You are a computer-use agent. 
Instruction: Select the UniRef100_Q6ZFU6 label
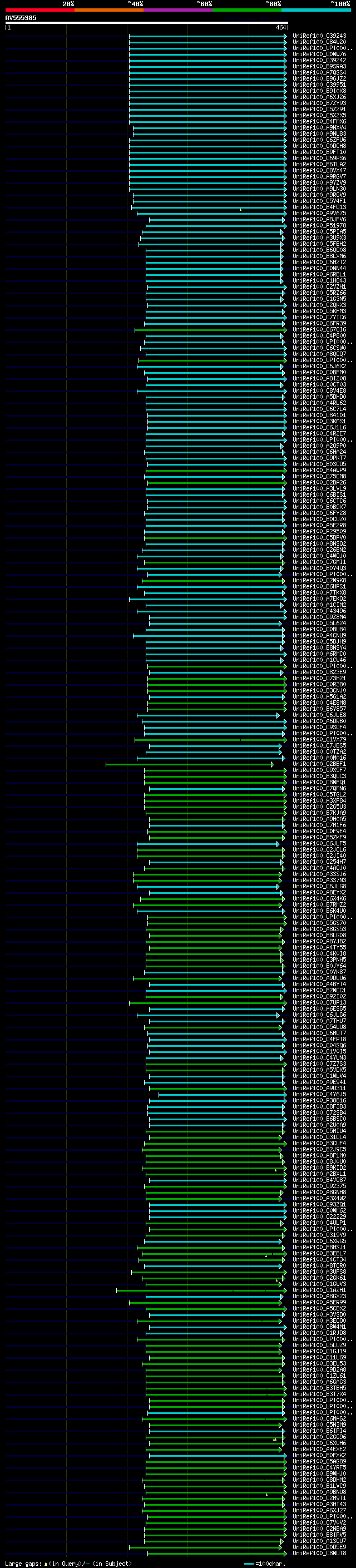[319, 140]
